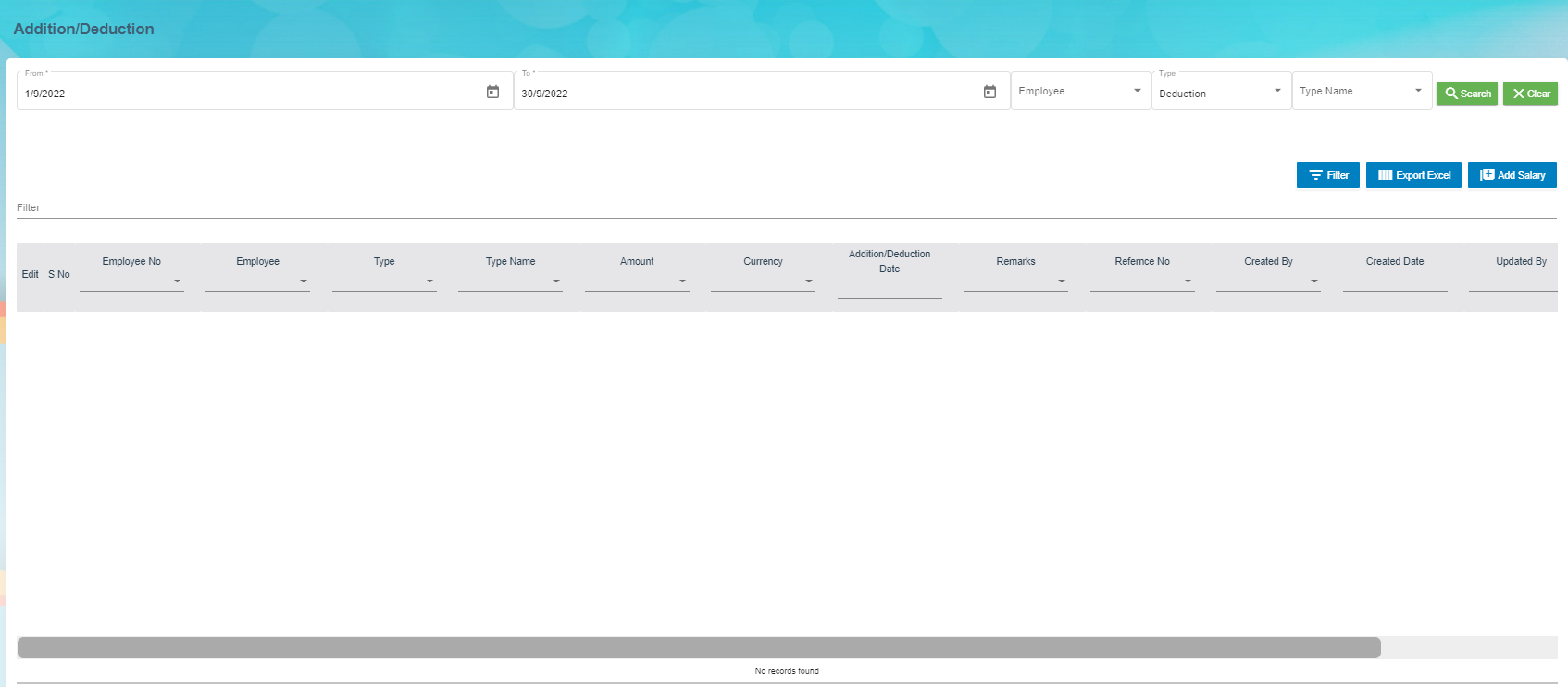1568x687 pixels.
Task: Open the Type dropdown showing Deduction
Action: pyautogui.click(x=1221, y=93)
